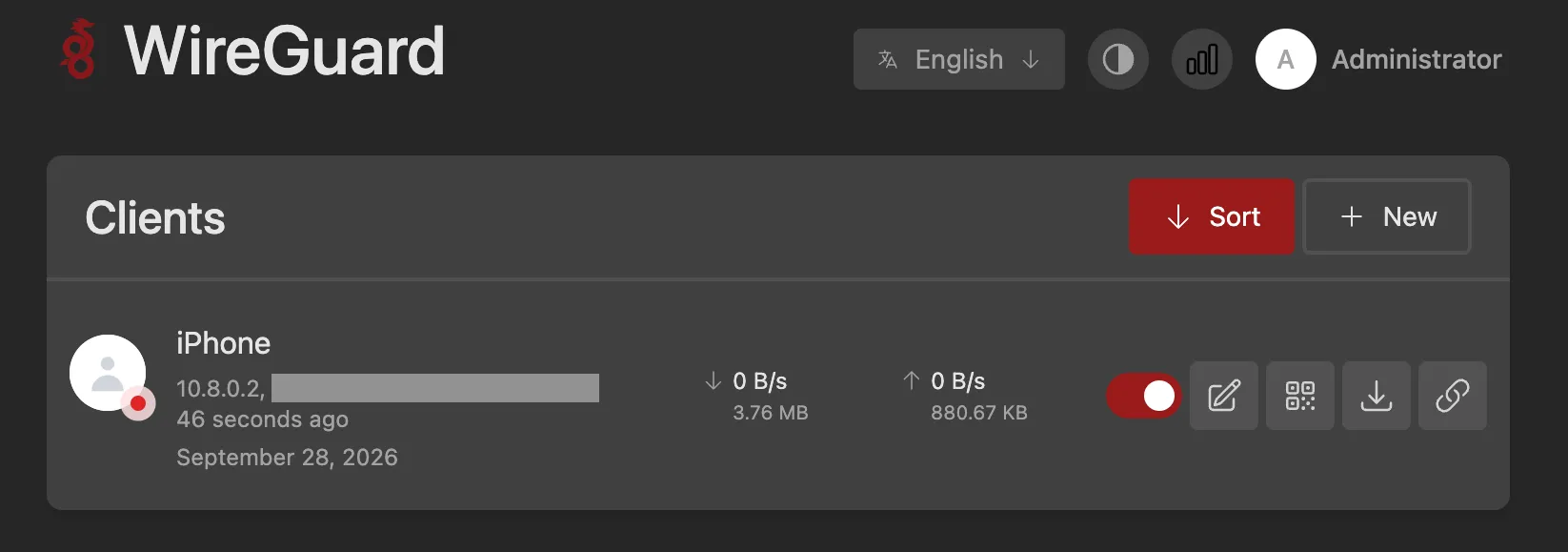Click the Administrator avatar circle

click(1285, 59)
